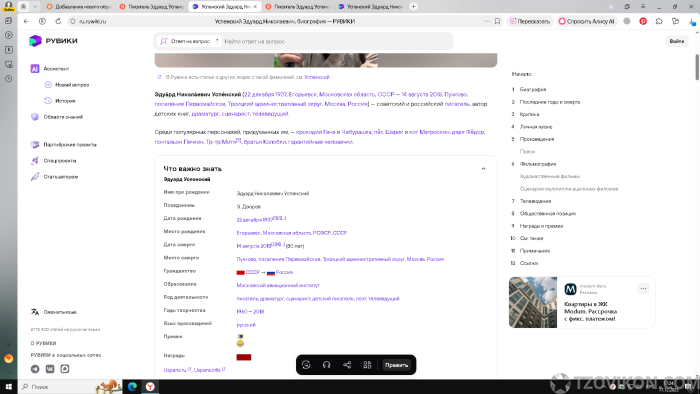Open assistant История
700x394 pixels.
(60, 101)
